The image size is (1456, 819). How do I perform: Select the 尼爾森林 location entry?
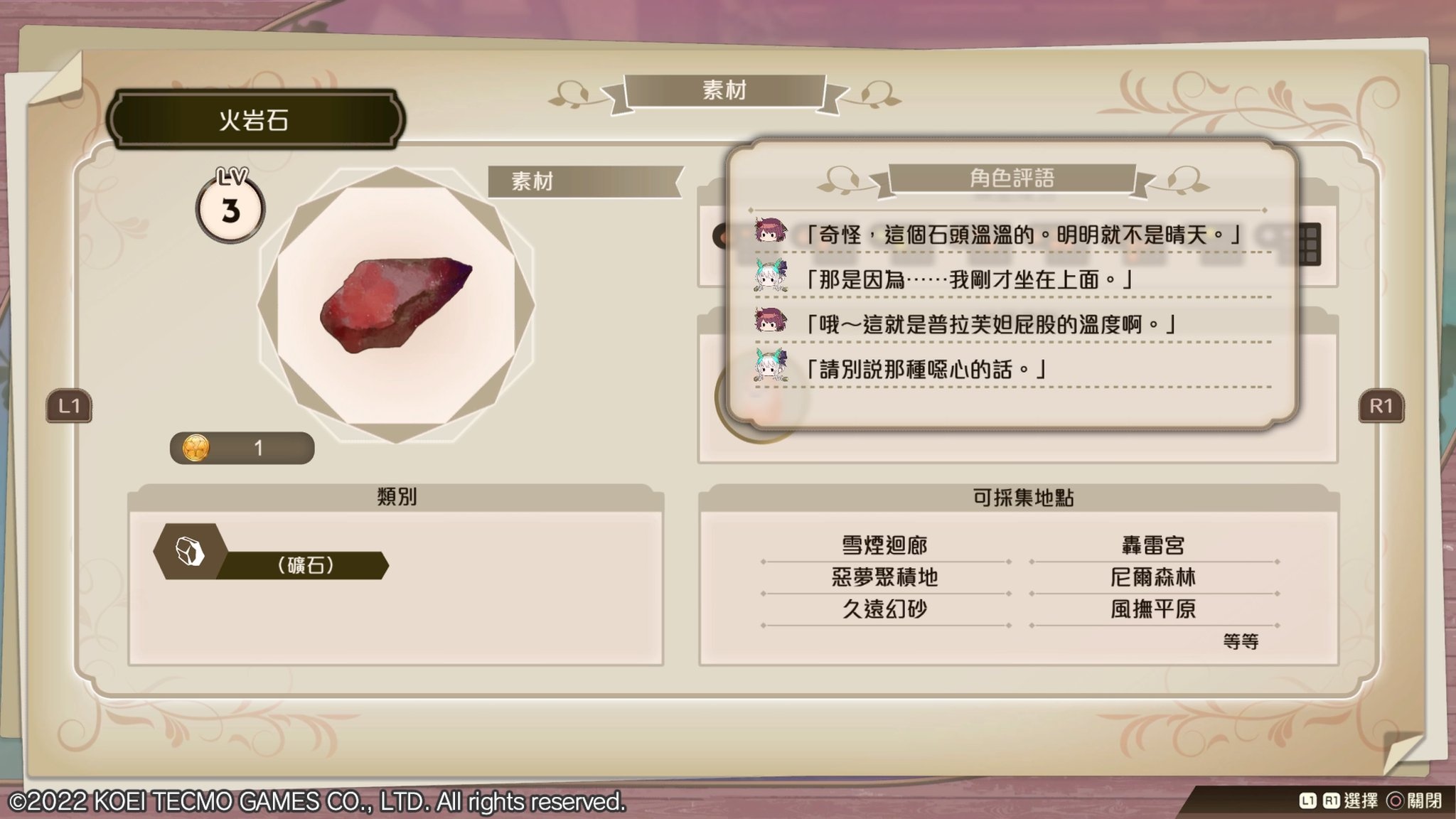click(x=1153, y=577)
